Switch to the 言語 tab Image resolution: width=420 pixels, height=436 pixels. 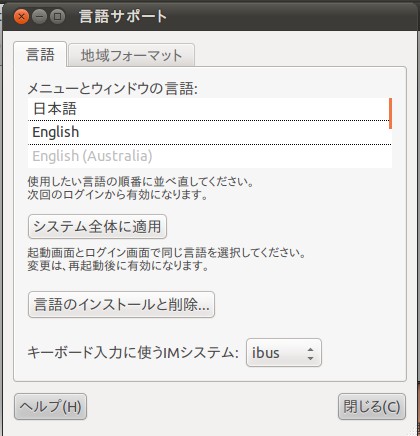(40, 54)
